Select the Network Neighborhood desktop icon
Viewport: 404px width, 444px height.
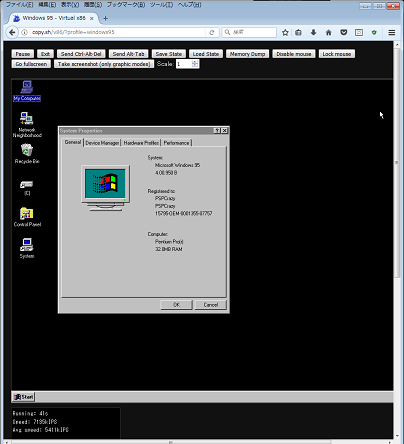coord(27,125)
